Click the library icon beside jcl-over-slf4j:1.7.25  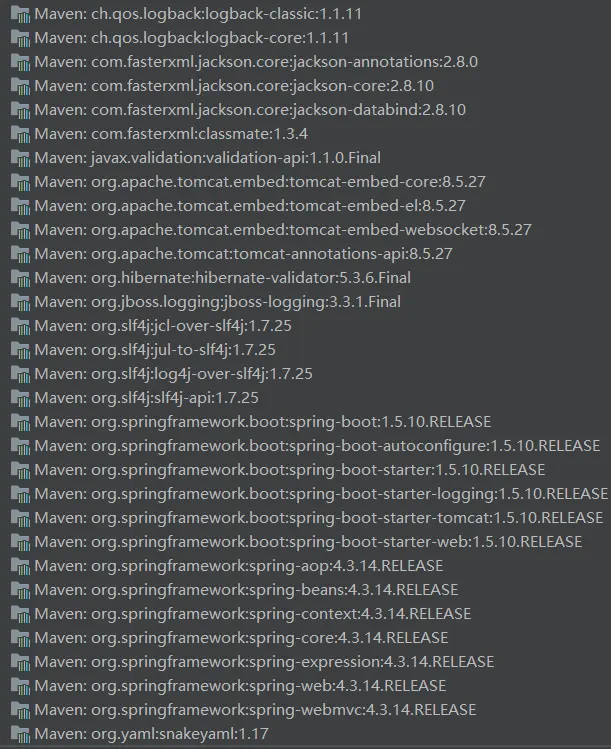(20, 326)
